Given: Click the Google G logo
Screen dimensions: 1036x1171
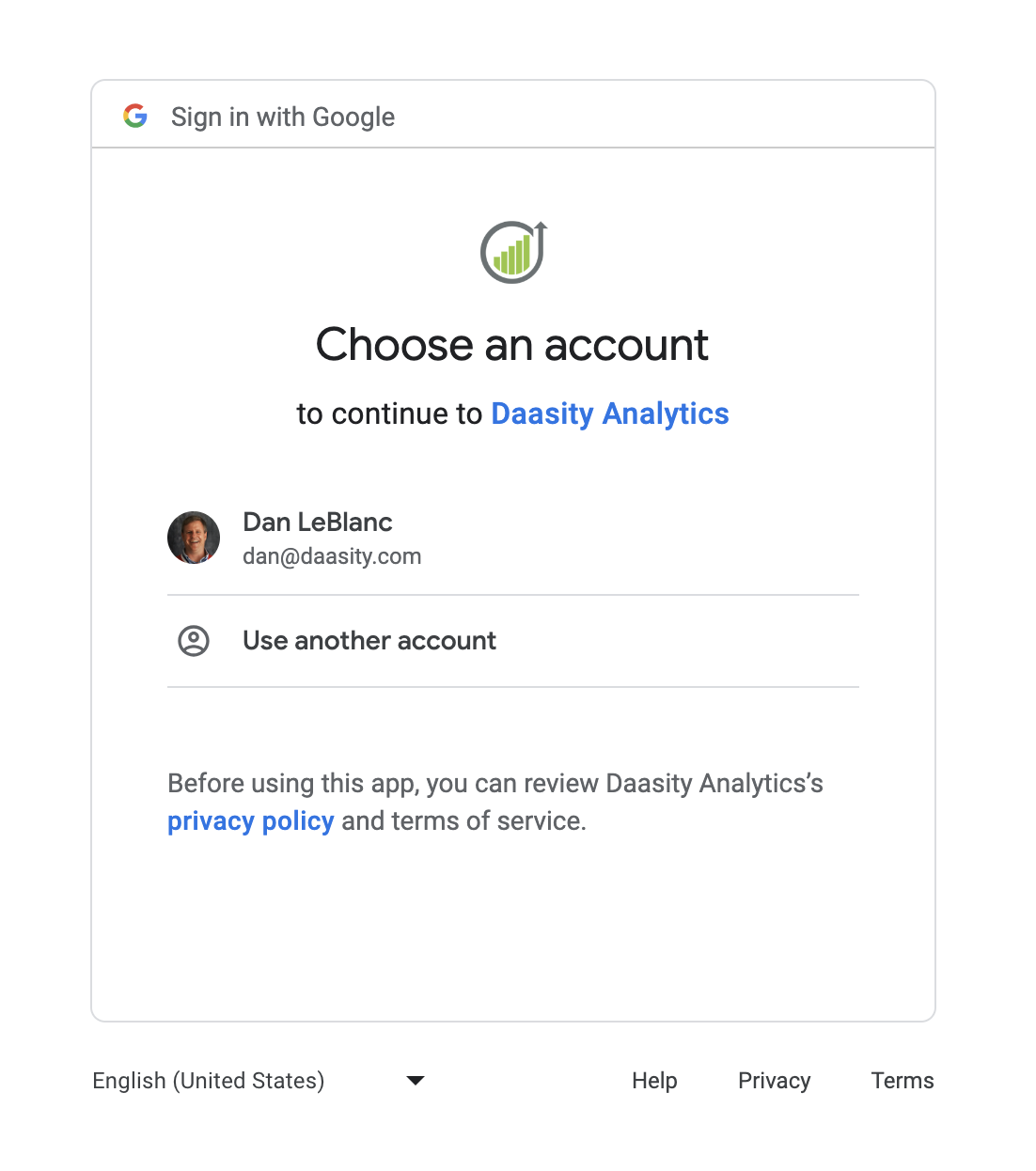Looking at the screenshot, I should coord(135,116).
